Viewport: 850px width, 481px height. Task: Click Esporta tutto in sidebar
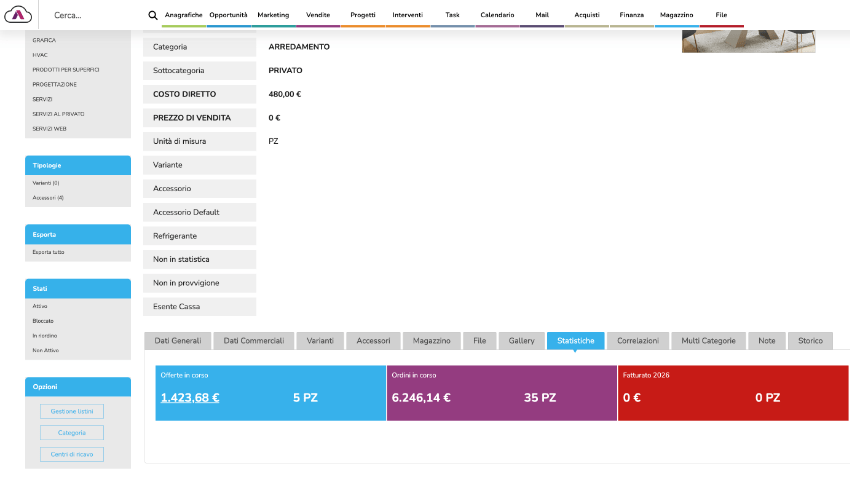coord(48,252)
